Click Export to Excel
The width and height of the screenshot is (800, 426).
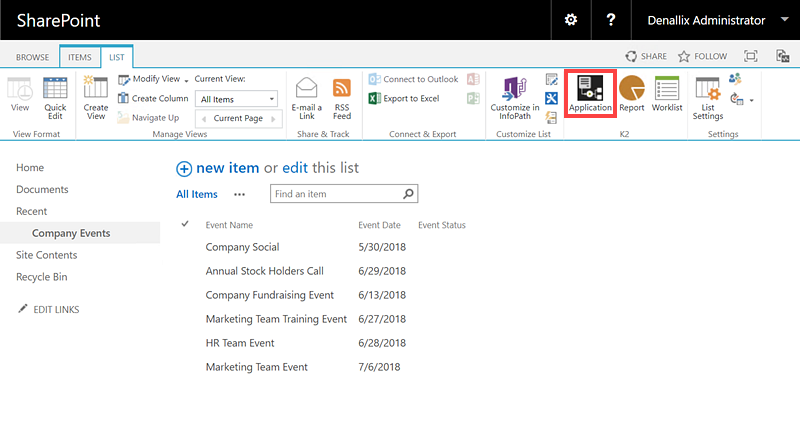click(404, 98)
